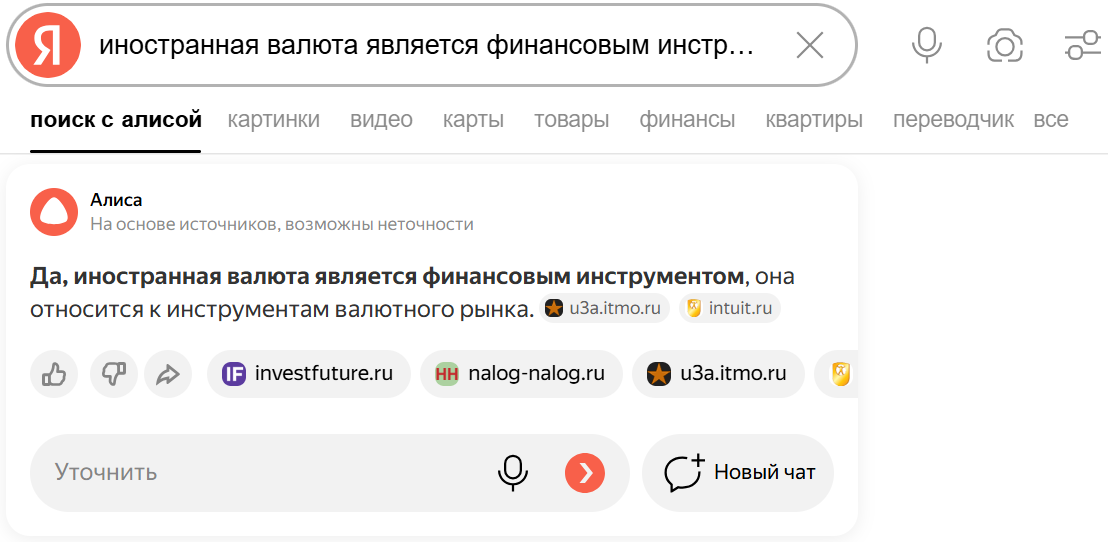The image size is (1108, 542).
Task: Expand the все services menu
Action: pos(1051,120)
